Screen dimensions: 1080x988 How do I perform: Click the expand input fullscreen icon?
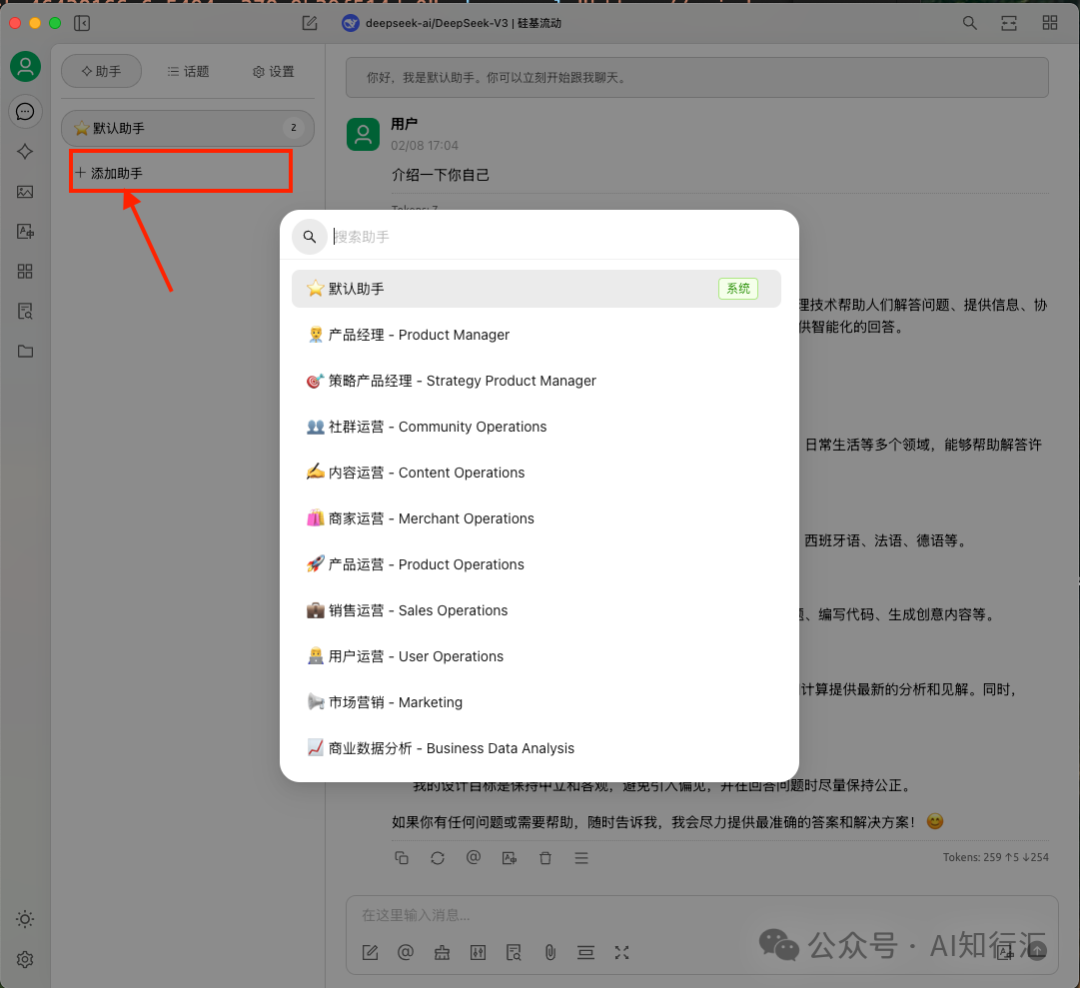(x=622, y=952)
